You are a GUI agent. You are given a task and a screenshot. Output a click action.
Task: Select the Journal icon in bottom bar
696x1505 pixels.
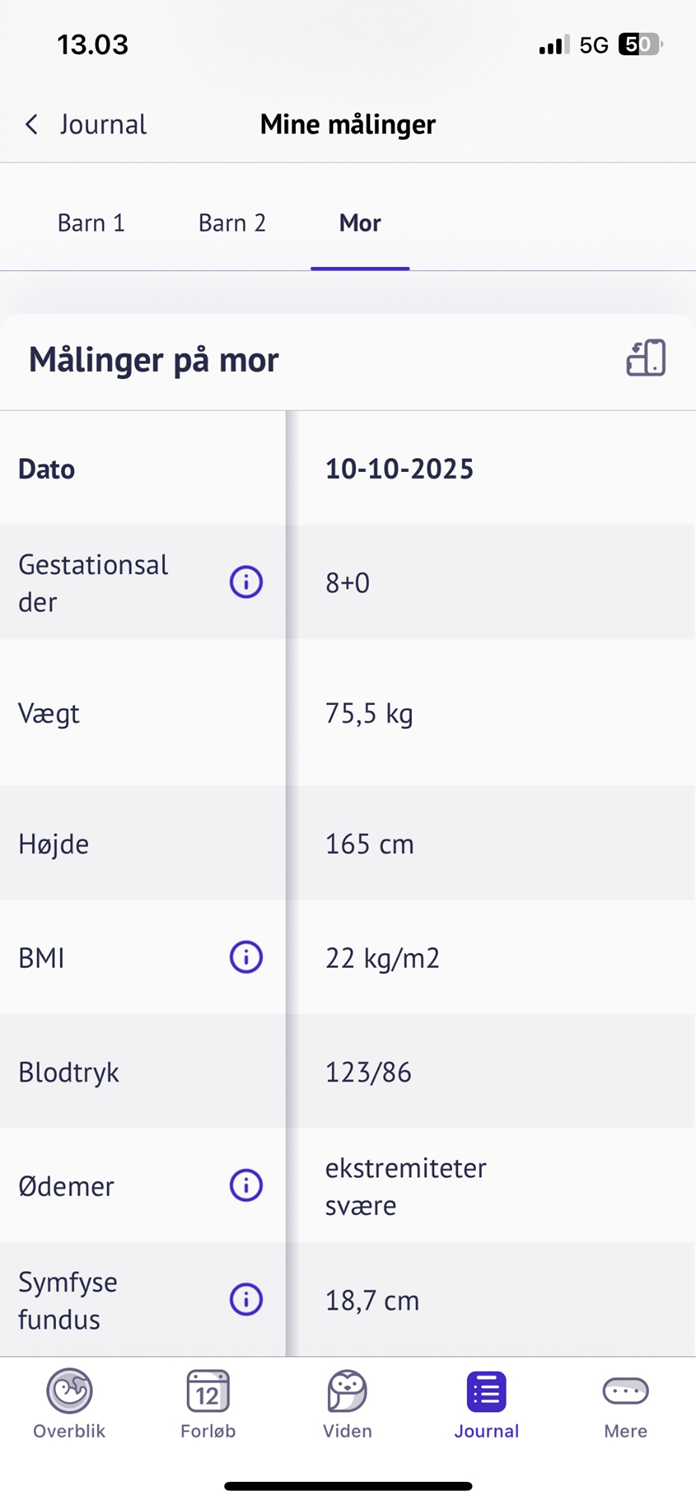coord(486,1391)
